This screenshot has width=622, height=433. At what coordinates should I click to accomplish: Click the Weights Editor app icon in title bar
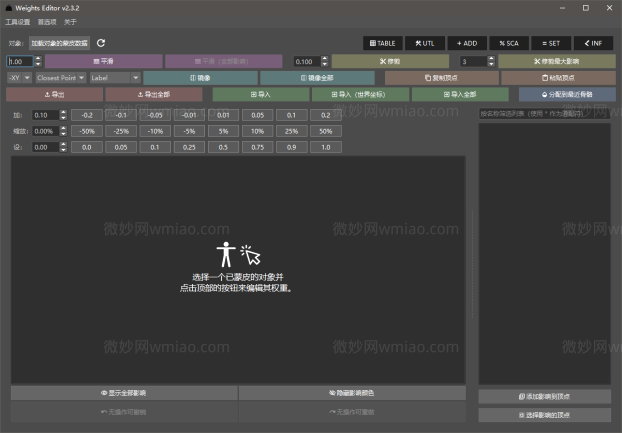pyautogui.click(x=9, y=8)
